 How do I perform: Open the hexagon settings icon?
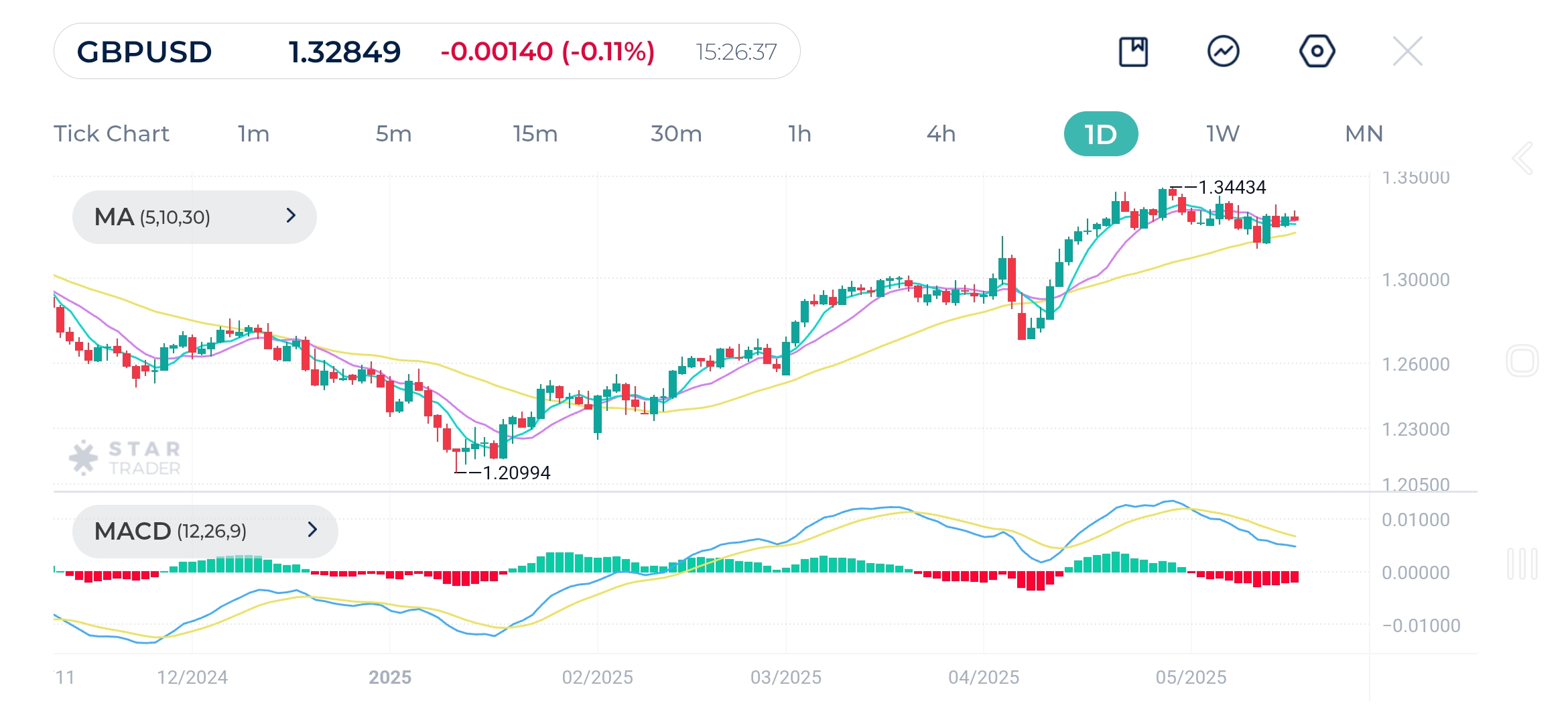(x=1317, y=52)
